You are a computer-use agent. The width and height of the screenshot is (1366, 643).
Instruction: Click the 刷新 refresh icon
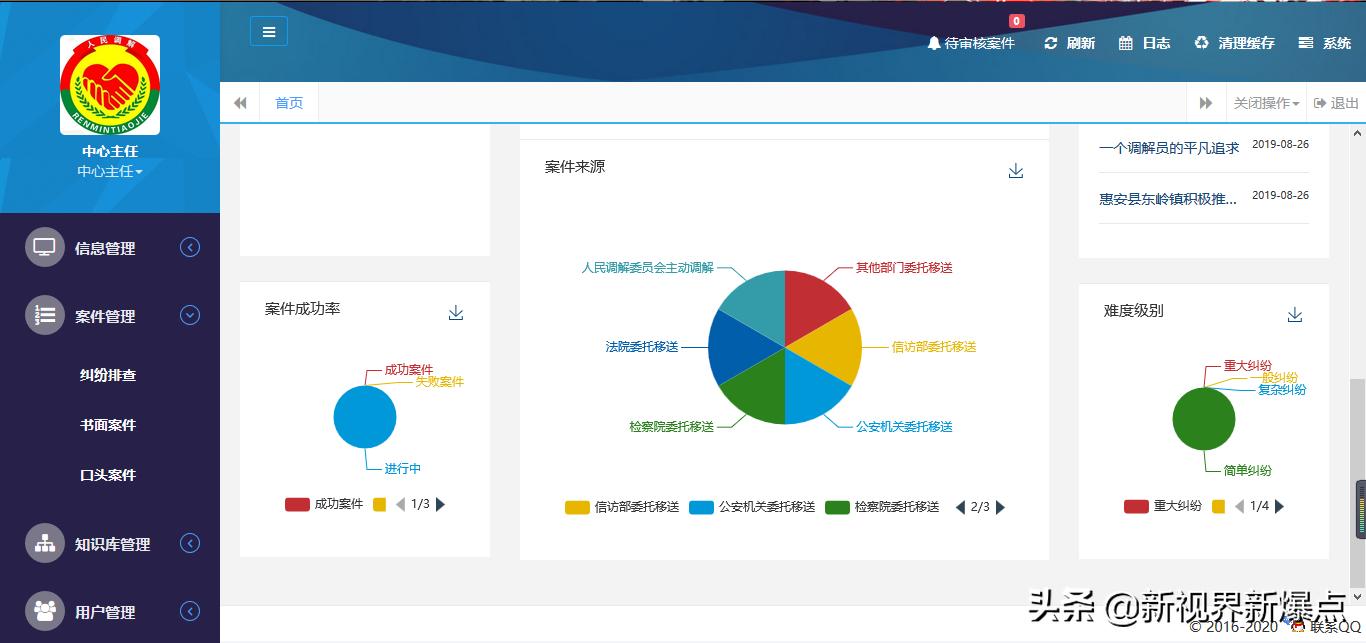click(x=1050, y=43)
